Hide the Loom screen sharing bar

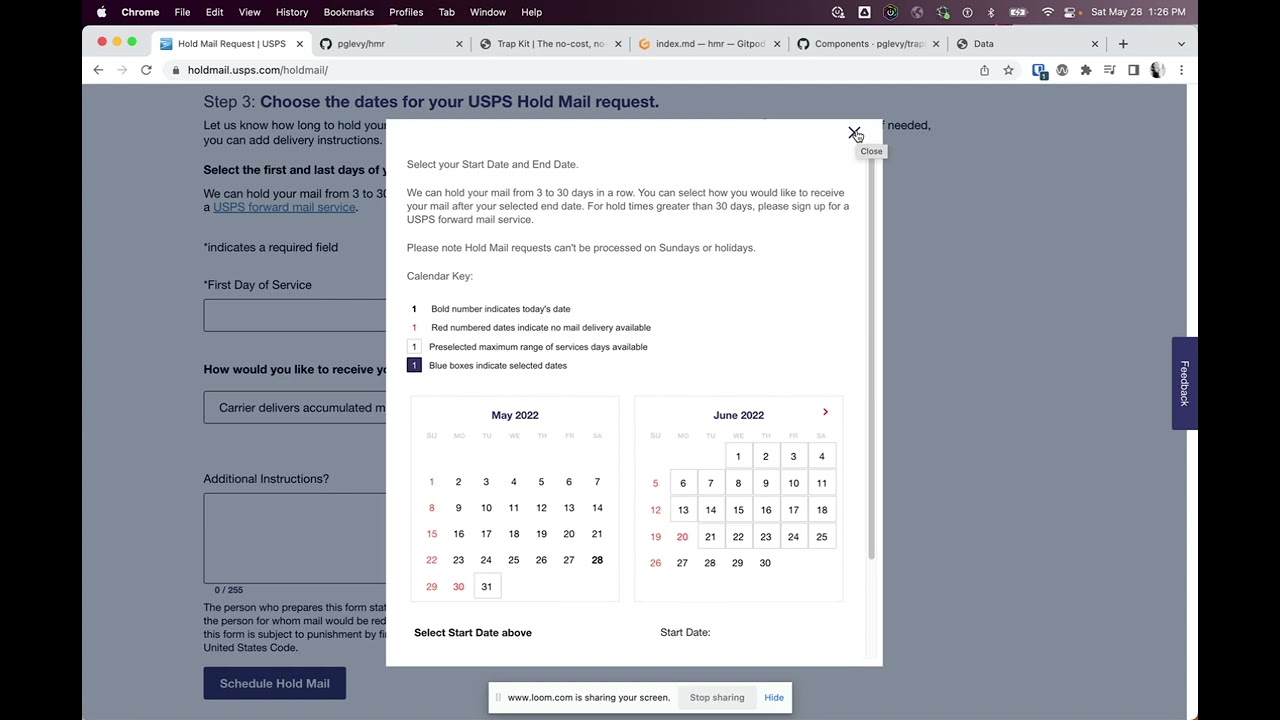pos(774,697)
